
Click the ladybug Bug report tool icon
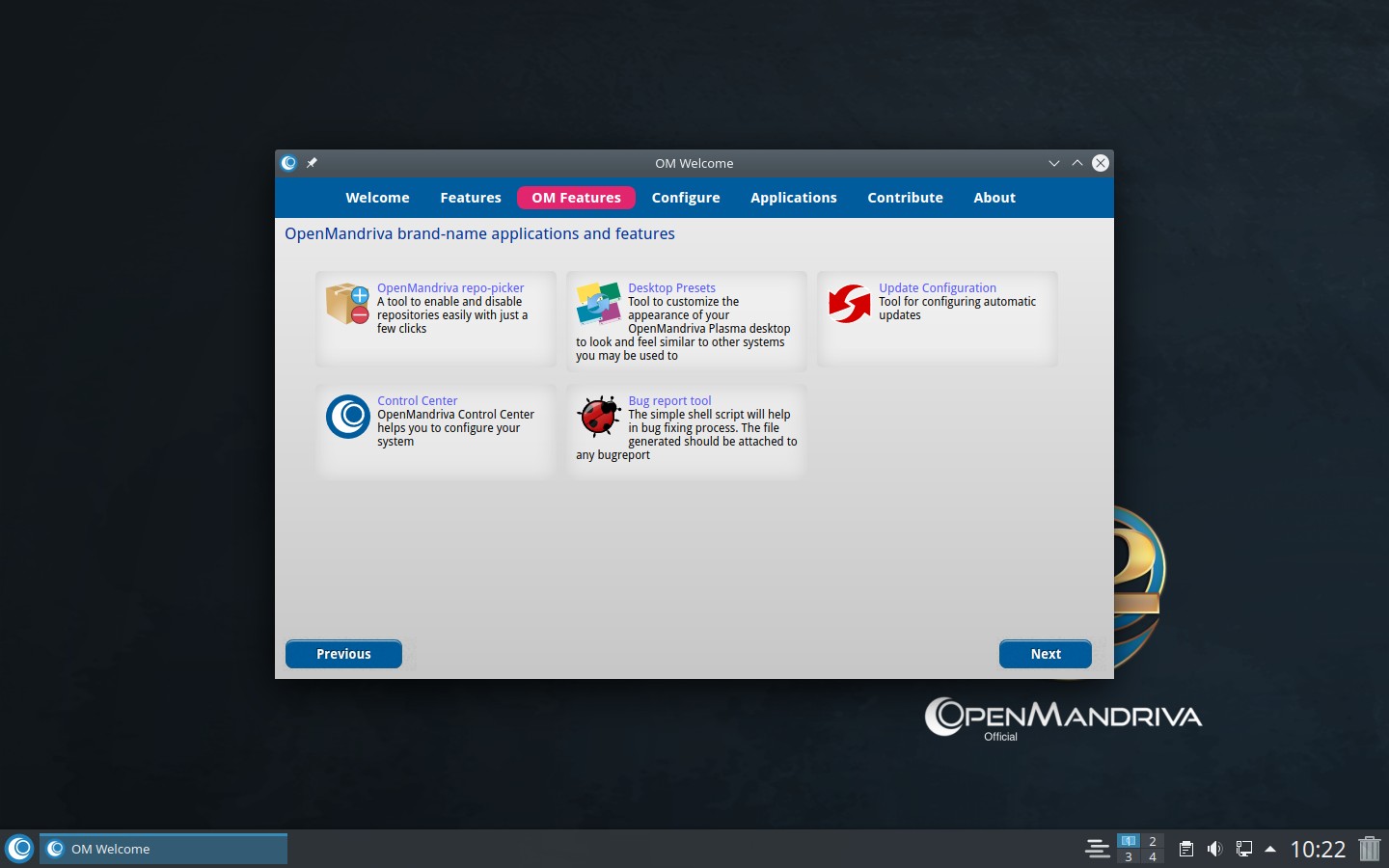(598, 417)
